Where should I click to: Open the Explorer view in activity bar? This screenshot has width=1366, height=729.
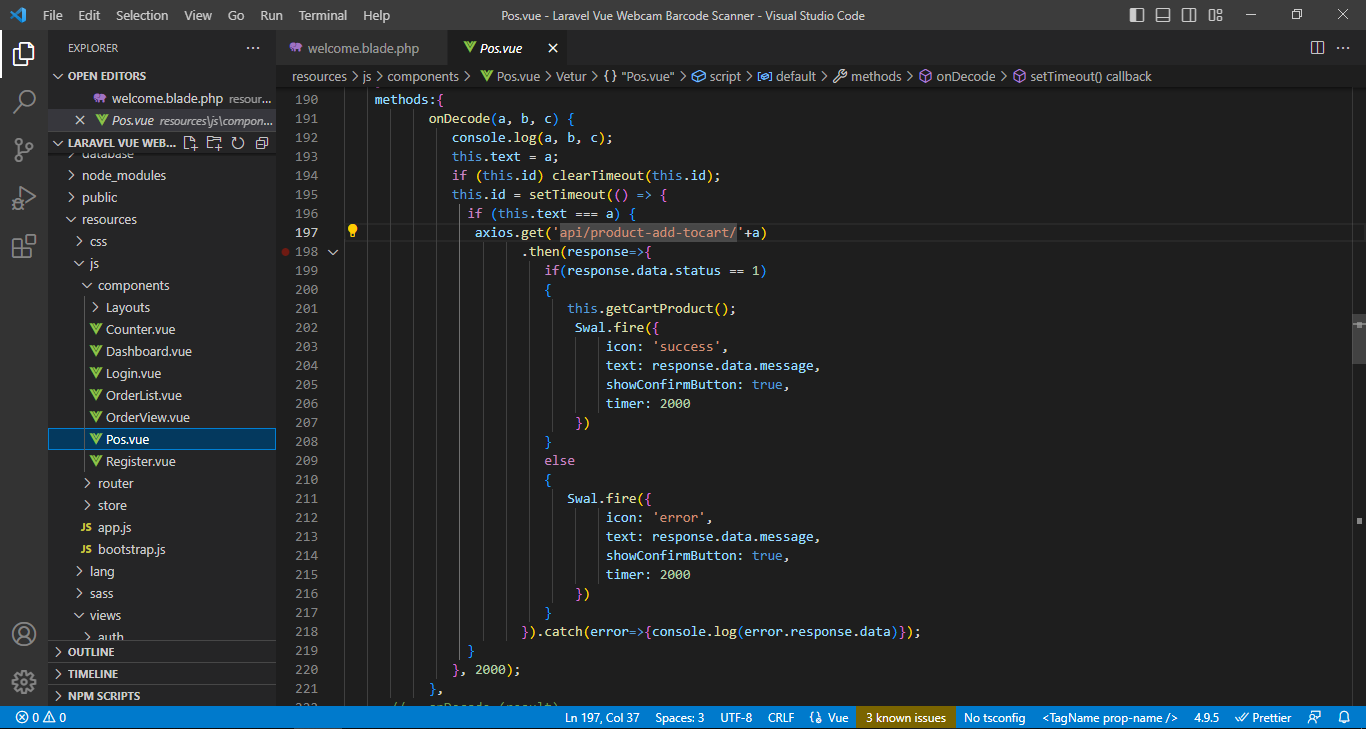24,54
